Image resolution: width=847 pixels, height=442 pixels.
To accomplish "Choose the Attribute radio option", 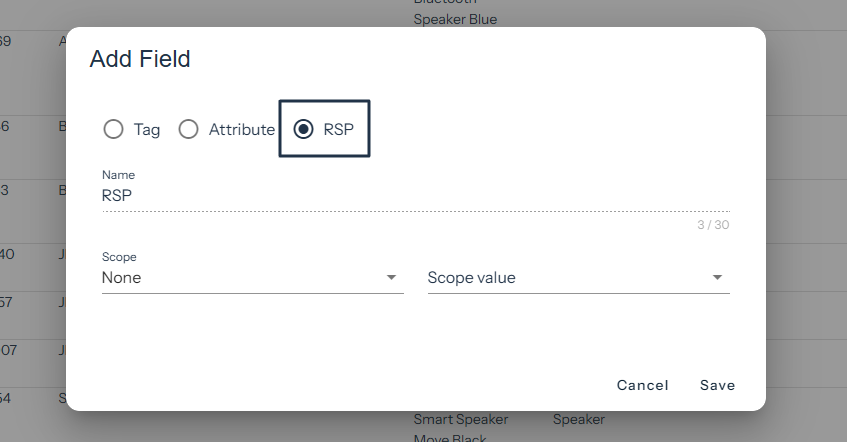I will 188,129.
